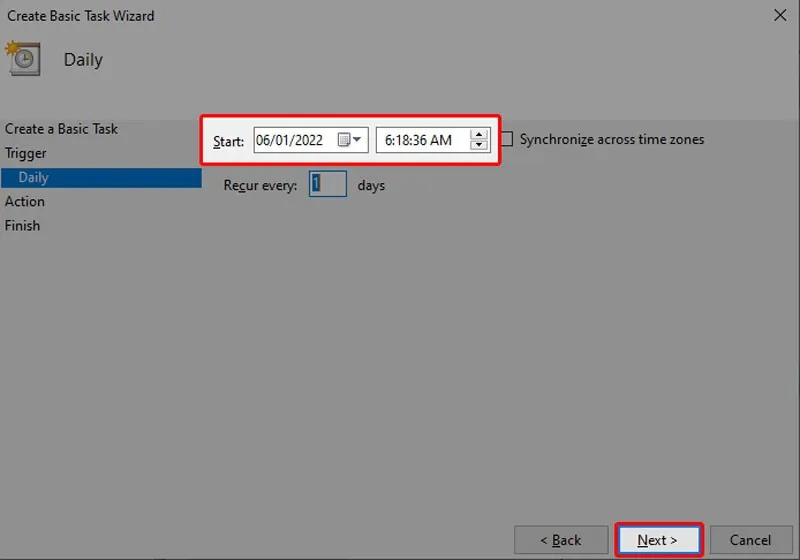This screenshot has height=560, width=800.
Task: Close the wizard window with X
Action: 779,15
